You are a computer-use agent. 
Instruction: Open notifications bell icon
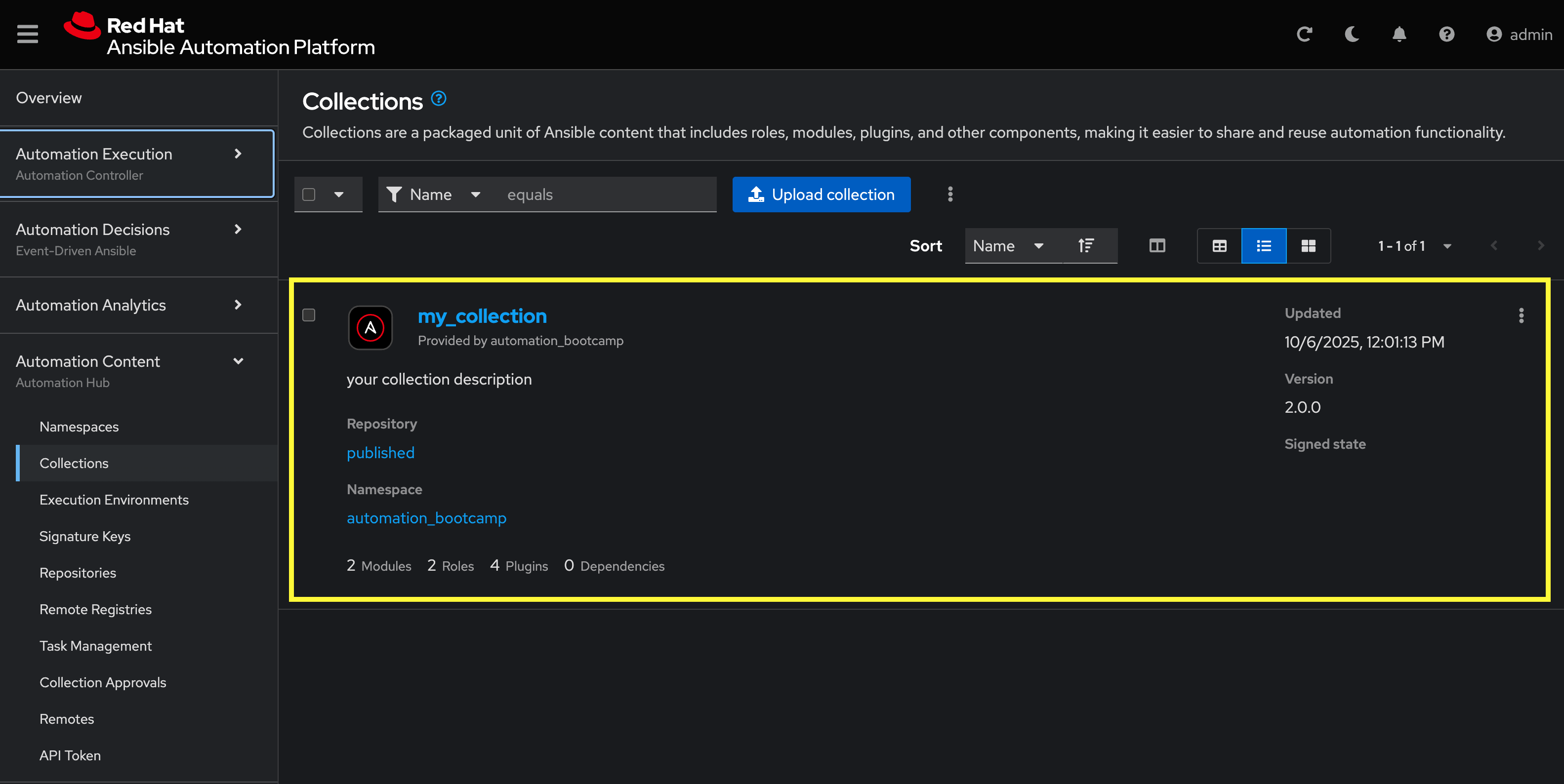point(1399,34)
